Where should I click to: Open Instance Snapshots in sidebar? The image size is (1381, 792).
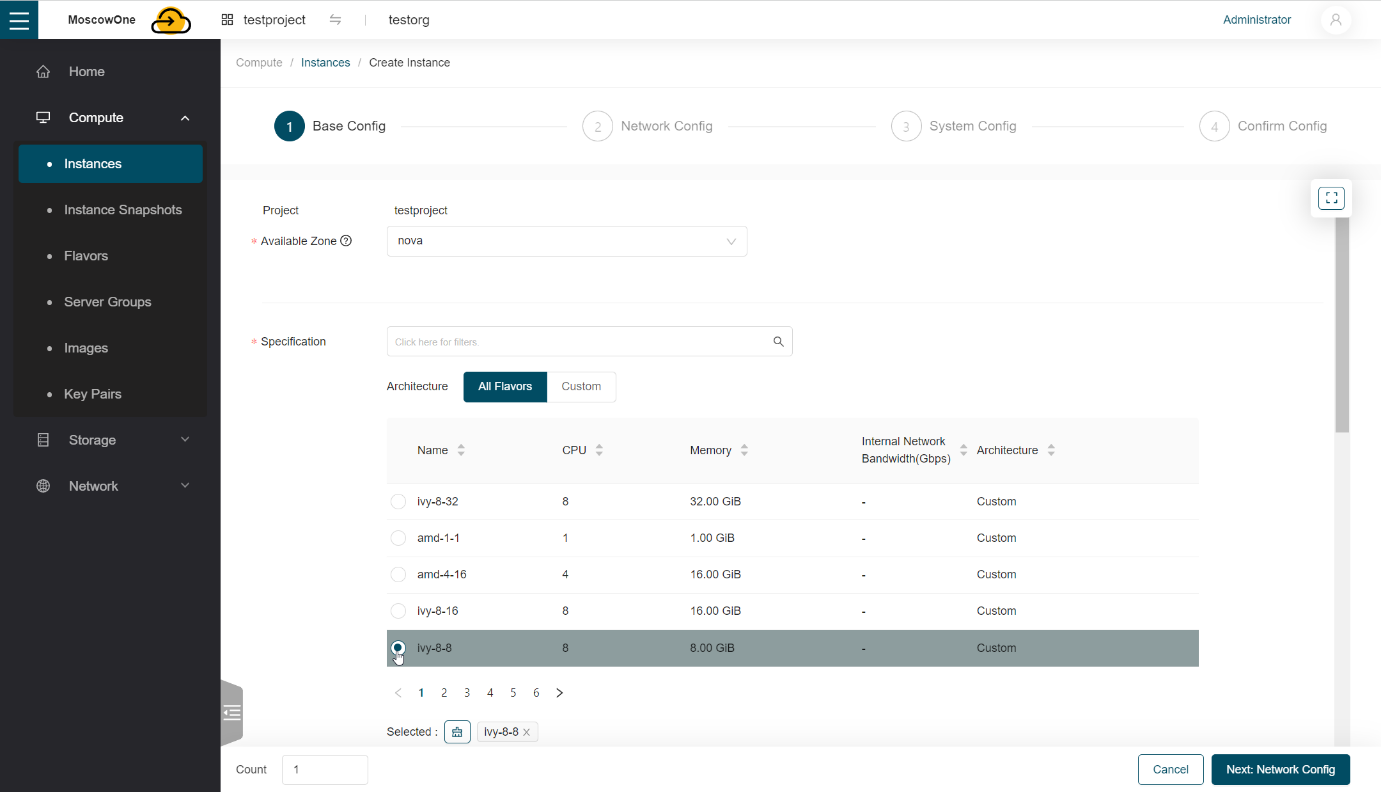click(122, 210)
